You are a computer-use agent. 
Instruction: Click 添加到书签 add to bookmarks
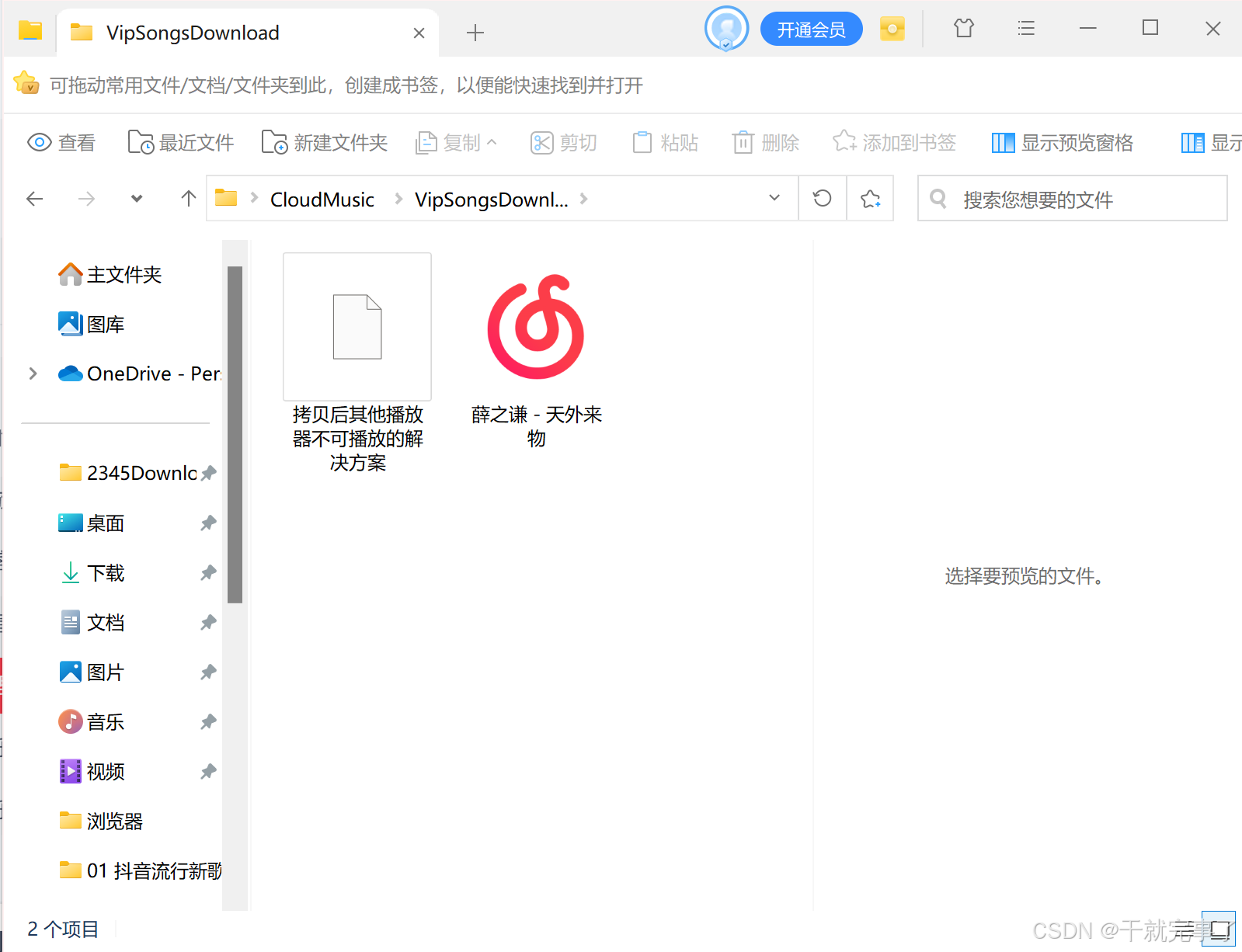tap(894, 143)
